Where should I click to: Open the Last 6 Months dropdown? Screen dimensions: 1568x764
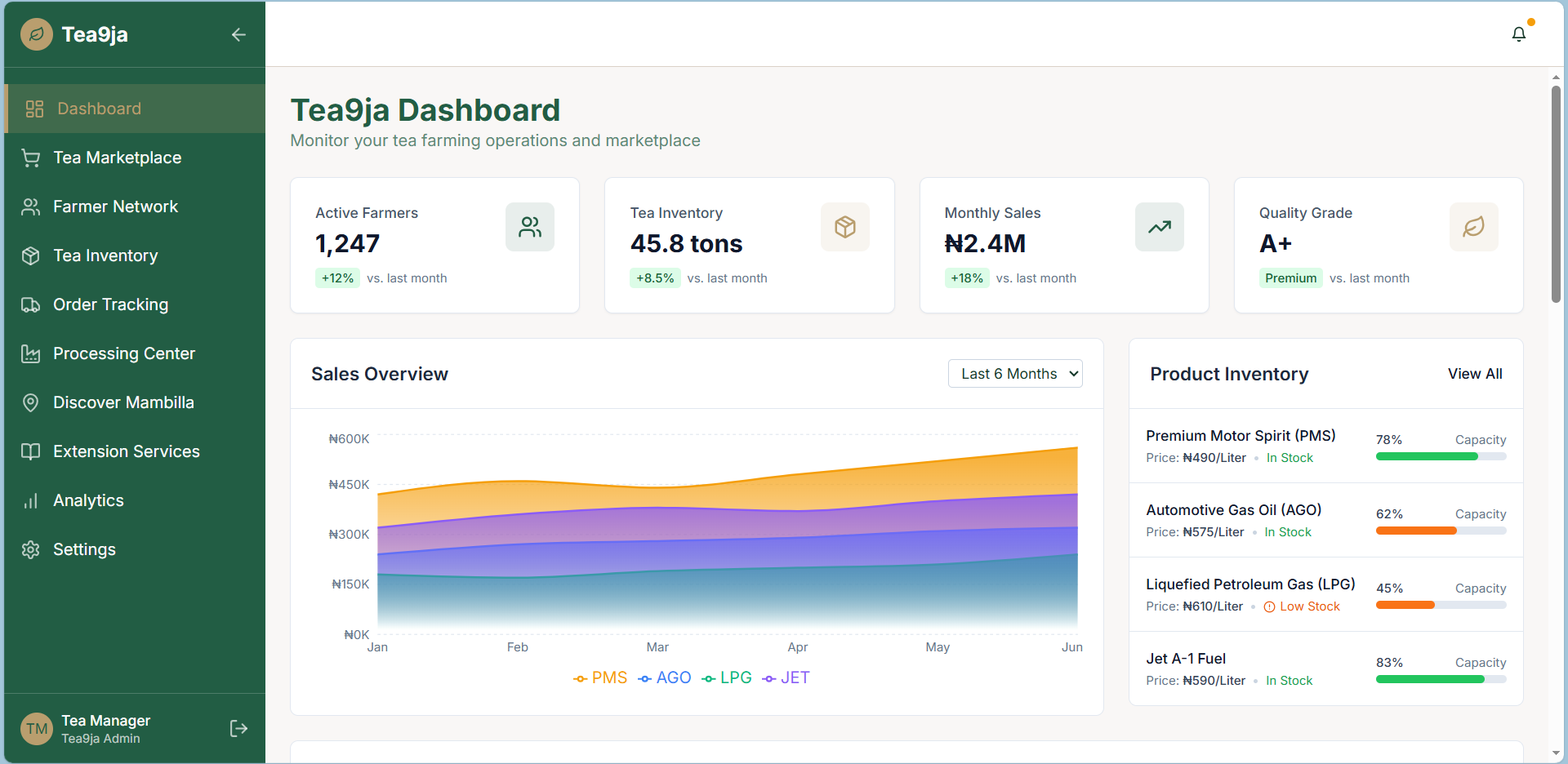1014,374
